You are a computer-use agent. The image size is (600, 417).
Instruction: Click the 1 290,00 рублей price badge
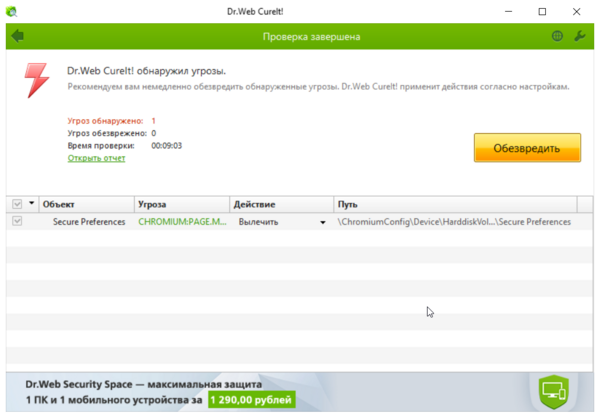pos(252,400)
